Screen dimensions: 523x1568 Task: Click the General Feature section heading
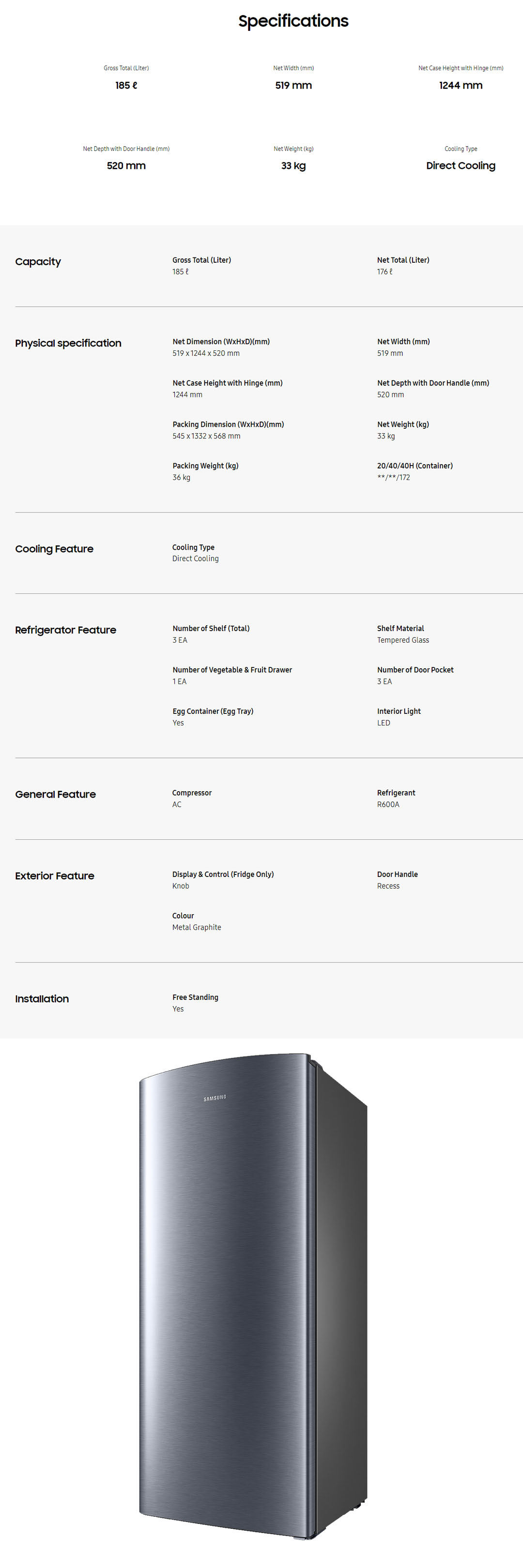point(55,794)
